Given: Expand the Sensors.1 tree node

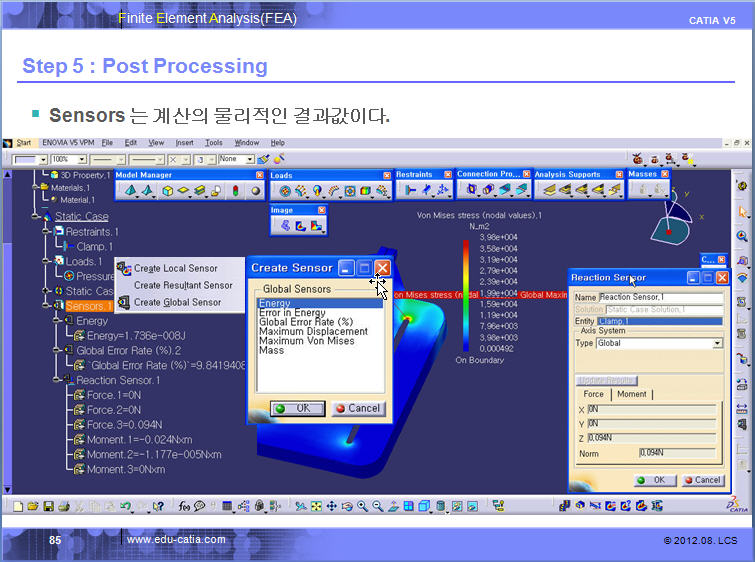Looking at the screenshot, I should (46, 305).
